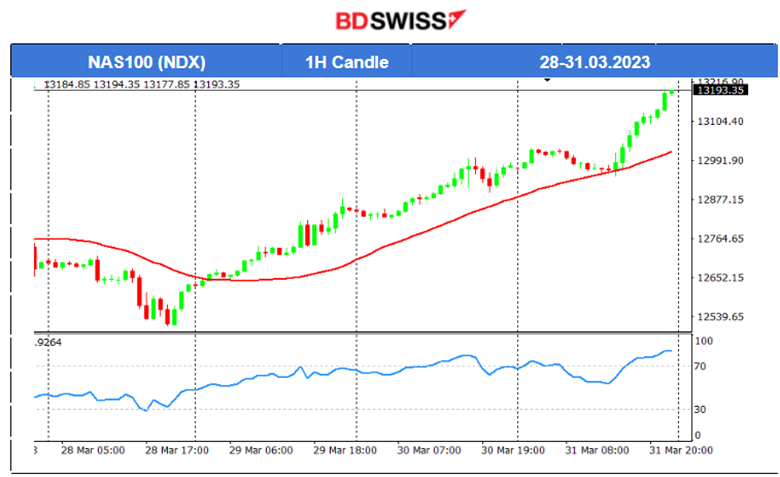This screenshot has width=780, height=477.
Task: Click the RSI 30 level label
Action: click(700, 409)
